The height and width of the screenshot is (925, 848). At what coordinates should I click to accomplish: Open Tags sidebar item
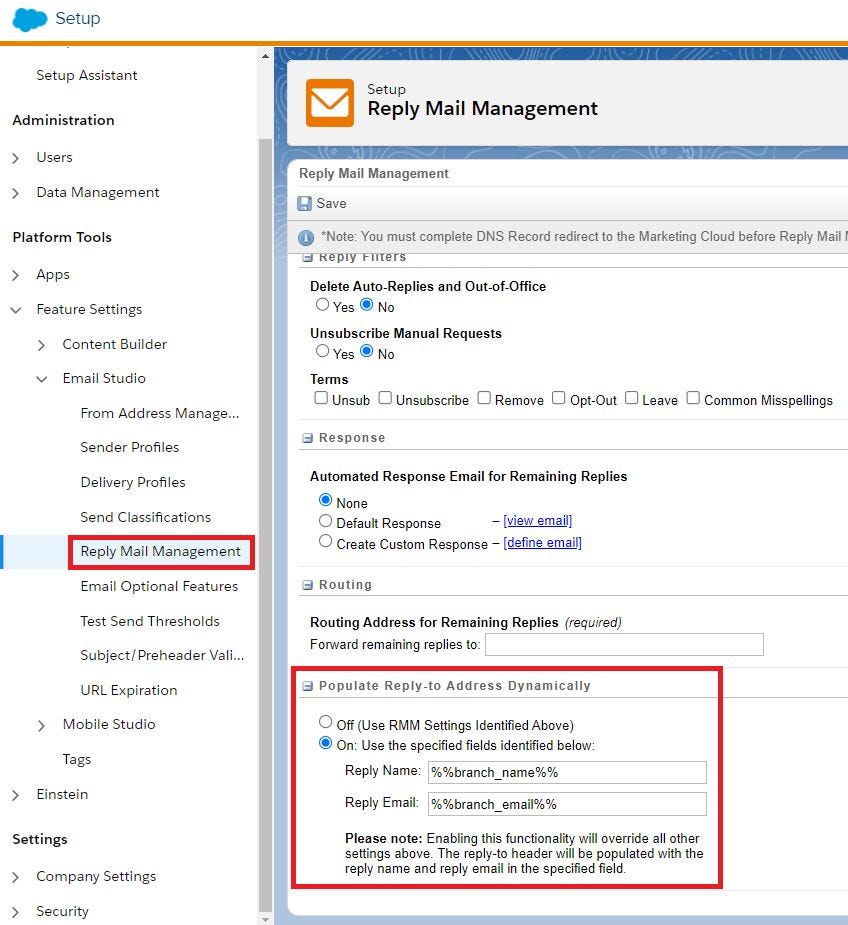[77, 760]
